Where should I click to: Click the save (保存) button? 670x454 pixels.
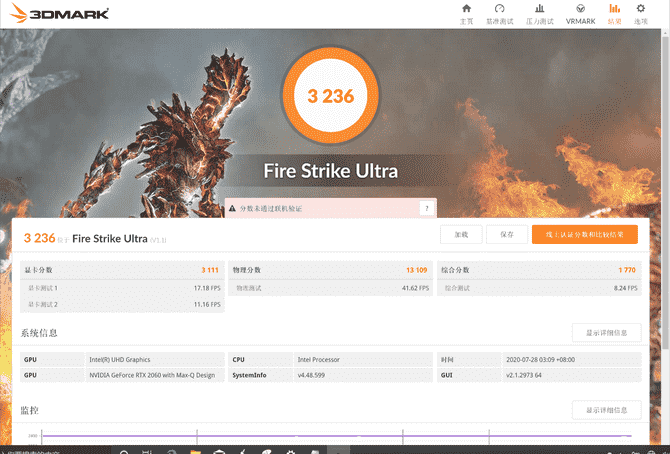(x=507, y=235)
